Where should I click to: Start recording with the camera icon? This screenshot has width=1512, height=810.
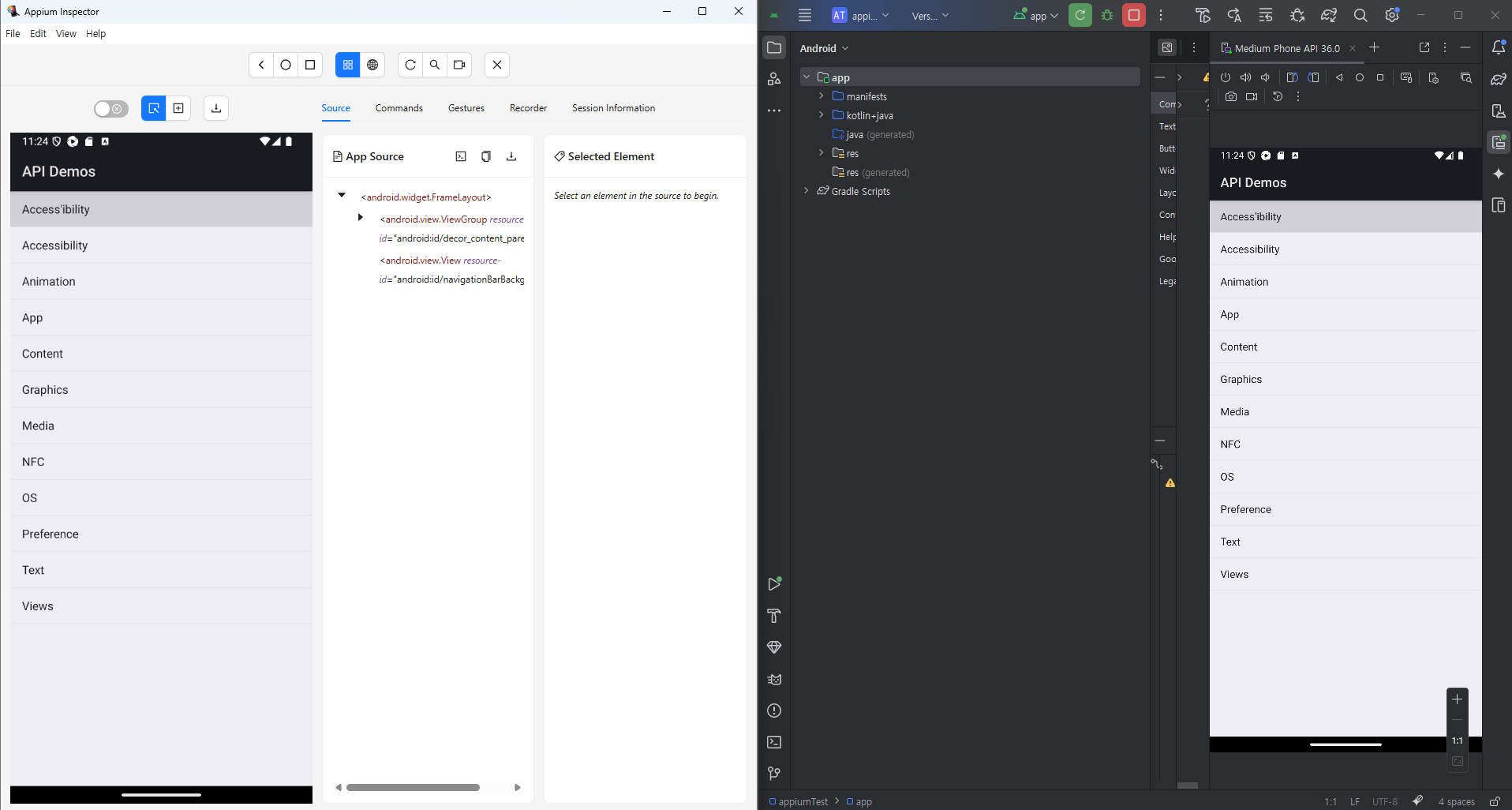click(x=459, y=65)
